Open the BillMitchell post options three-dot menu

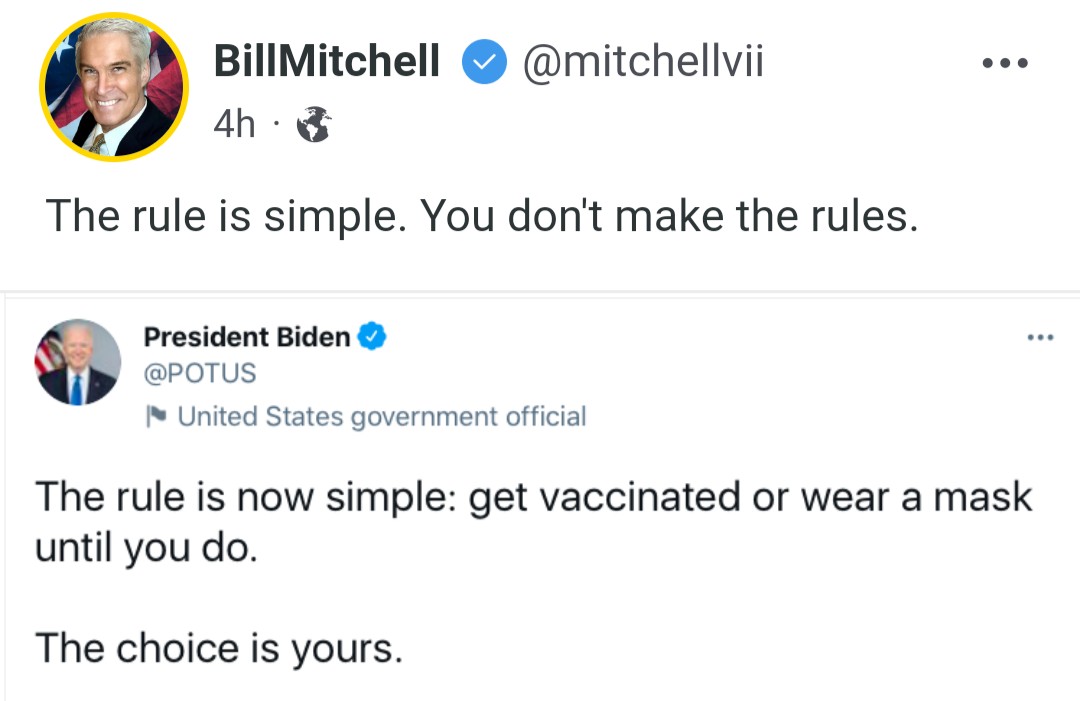coord(1005,63)
